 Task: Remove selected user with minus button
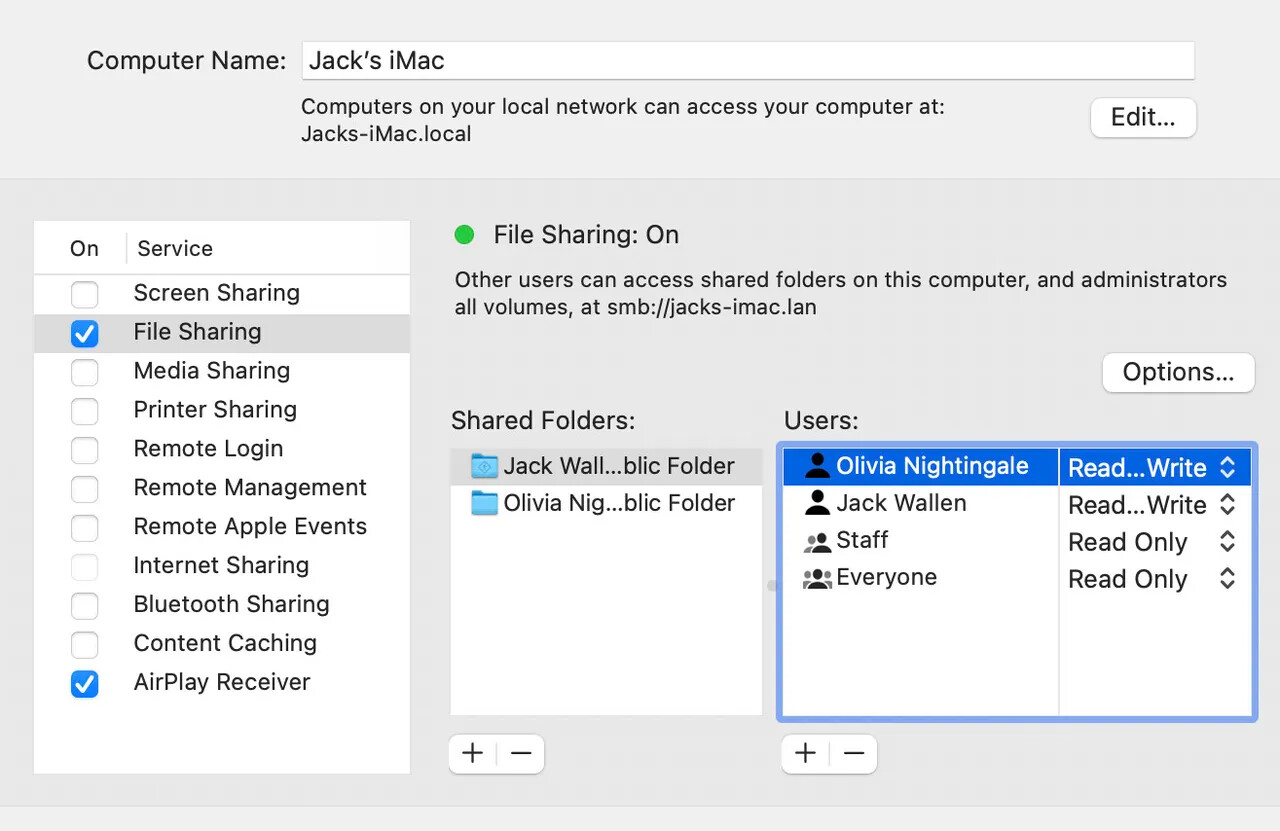click(x=853, y=754)
